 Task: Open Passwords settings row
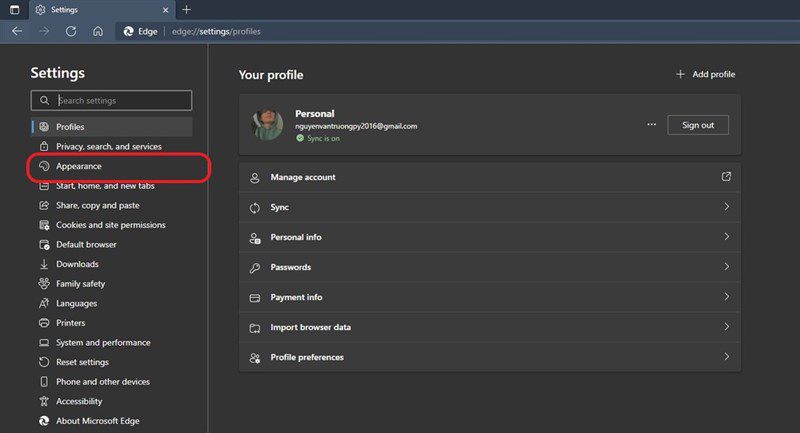(490, 267)
